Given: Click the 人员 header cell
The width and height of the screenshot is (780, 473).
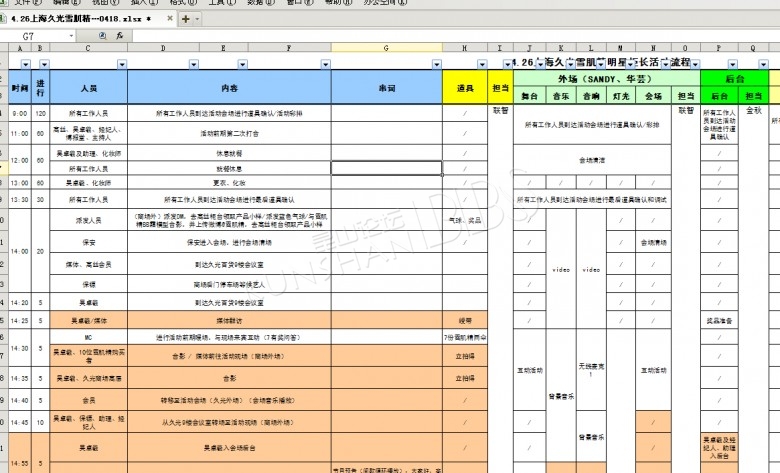Looking at the screenshot, I should coord(89,88).
